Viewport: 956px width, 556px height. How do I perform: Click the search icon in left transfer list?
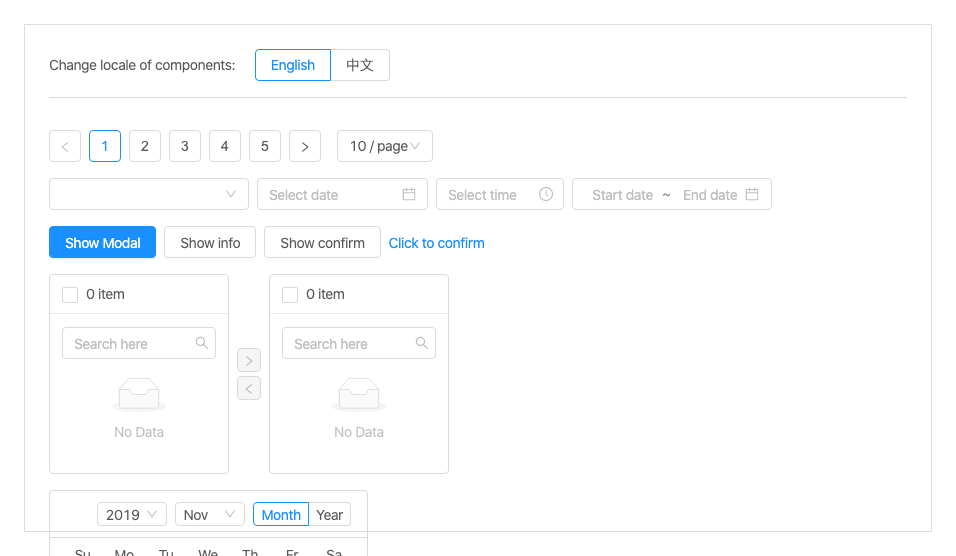pyautogui.click(x=202, y=343)
